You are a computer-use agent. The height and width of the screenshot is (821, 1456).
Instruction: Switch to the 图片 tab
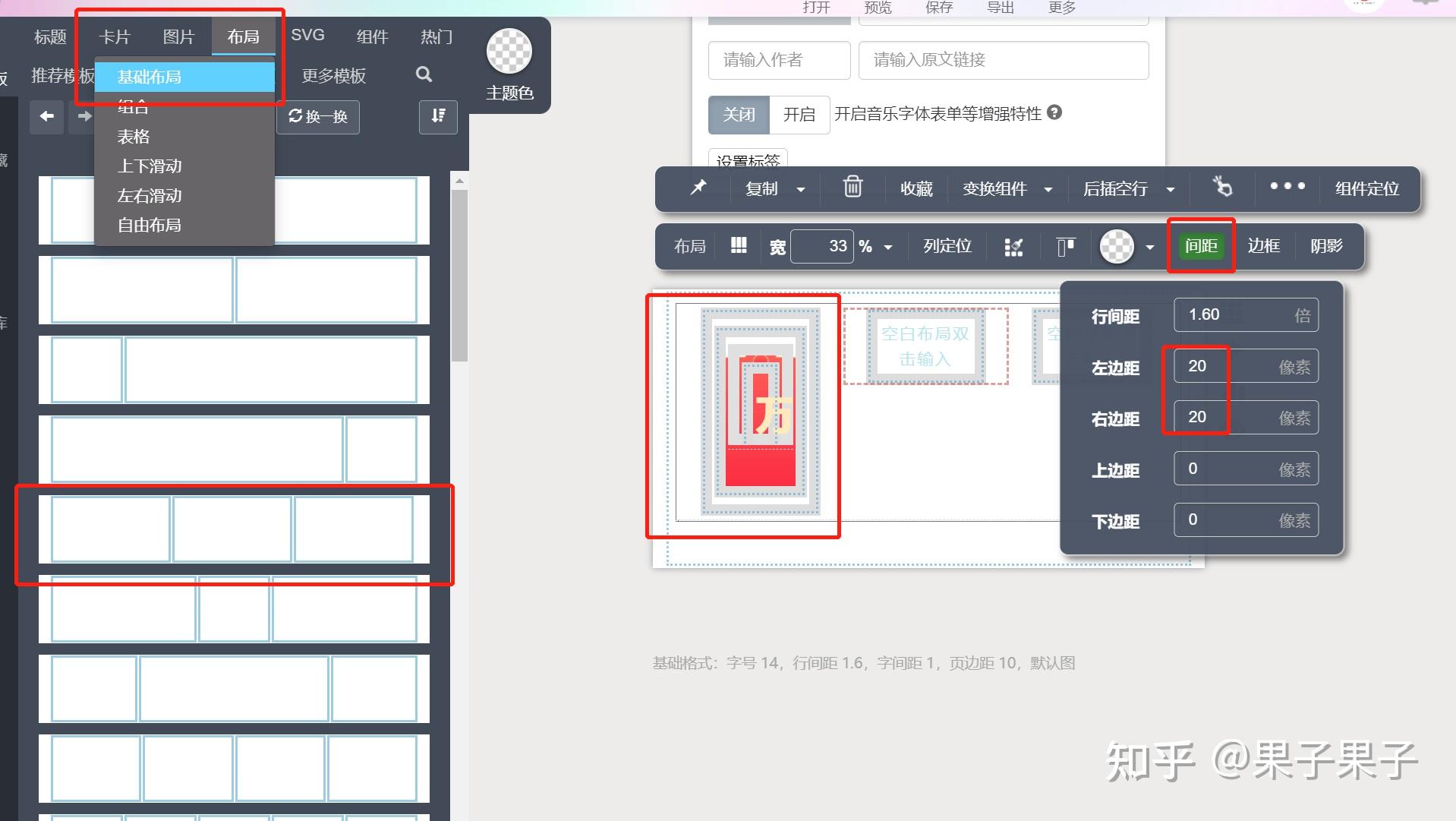click(x=179, y=36)
